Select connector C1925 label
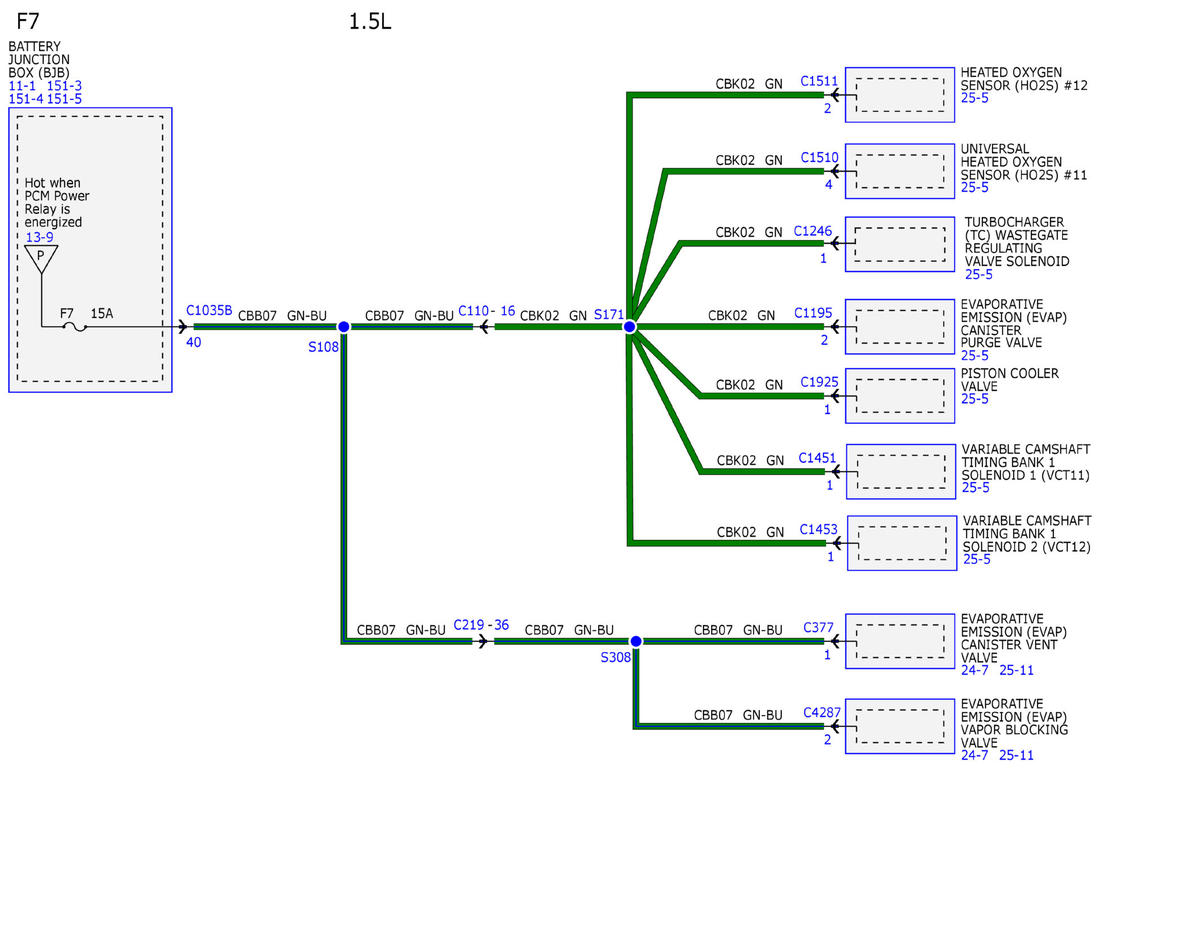This screenshot has height=927, width=1200. 820,383
